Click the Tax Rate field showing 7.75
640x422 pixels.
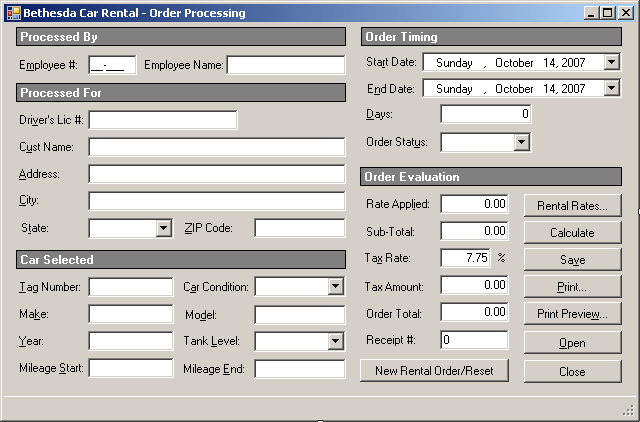(465, 258)
